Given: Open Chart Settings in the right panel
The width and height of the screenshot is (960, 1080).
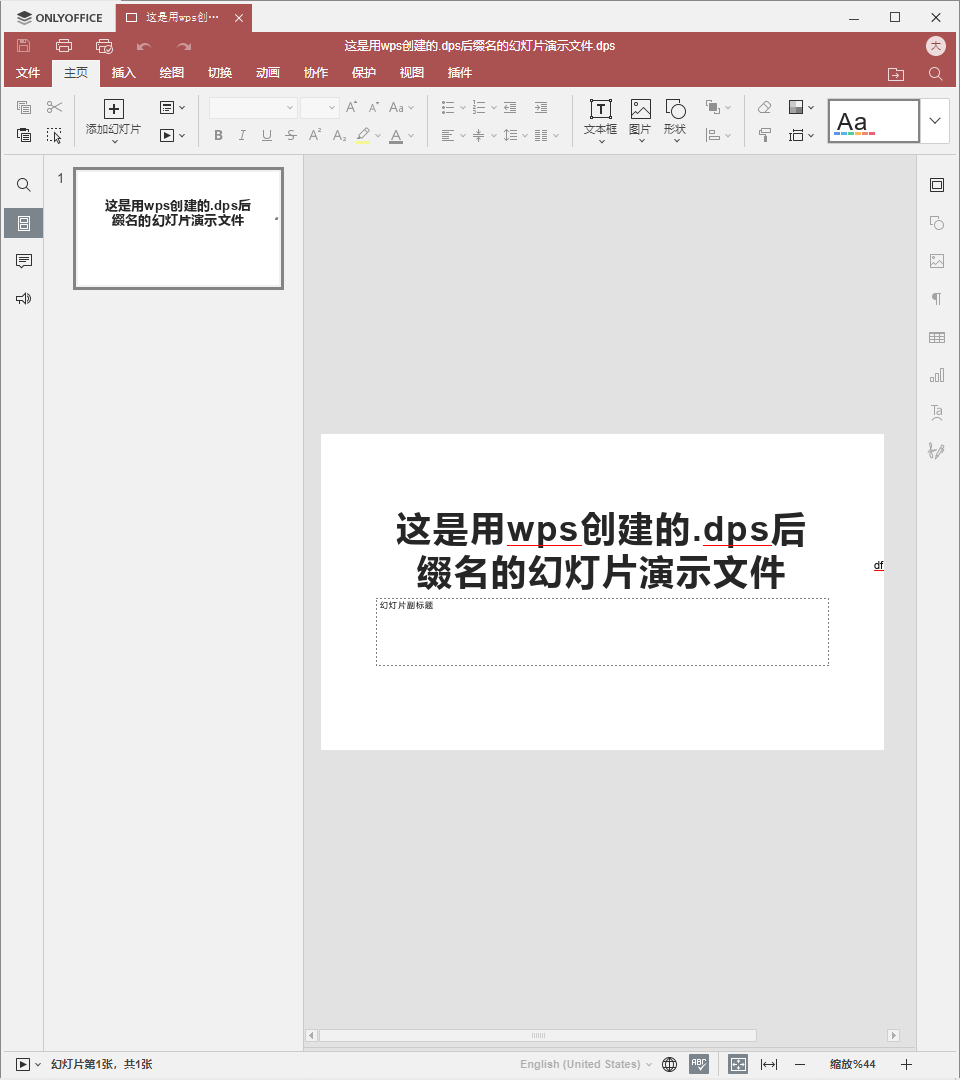Looking at the screenshot, I should tap(936, 375).
